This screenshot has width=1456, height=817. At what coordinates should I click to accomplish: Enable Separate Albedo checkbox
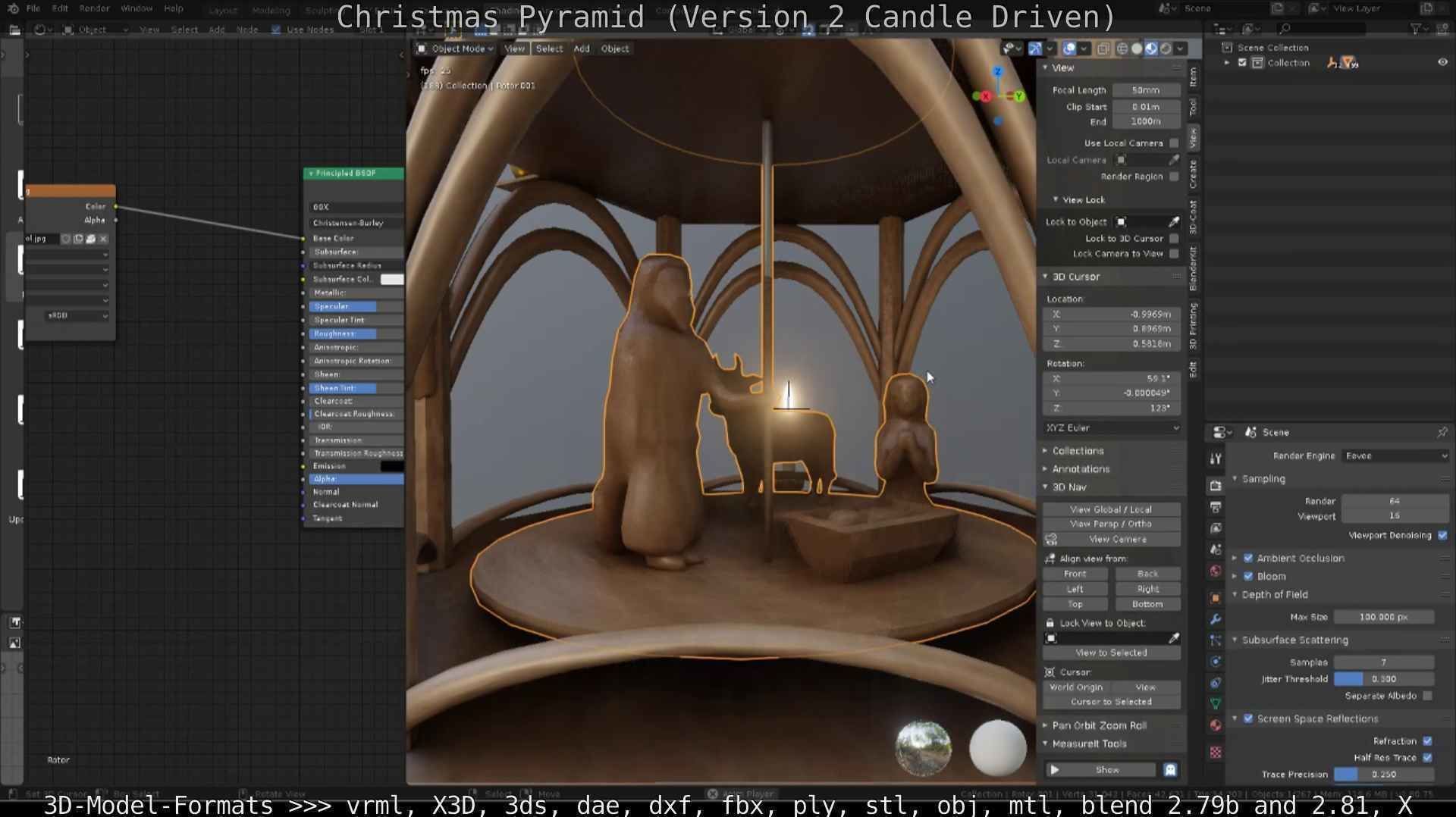(x=1428, y=696)
